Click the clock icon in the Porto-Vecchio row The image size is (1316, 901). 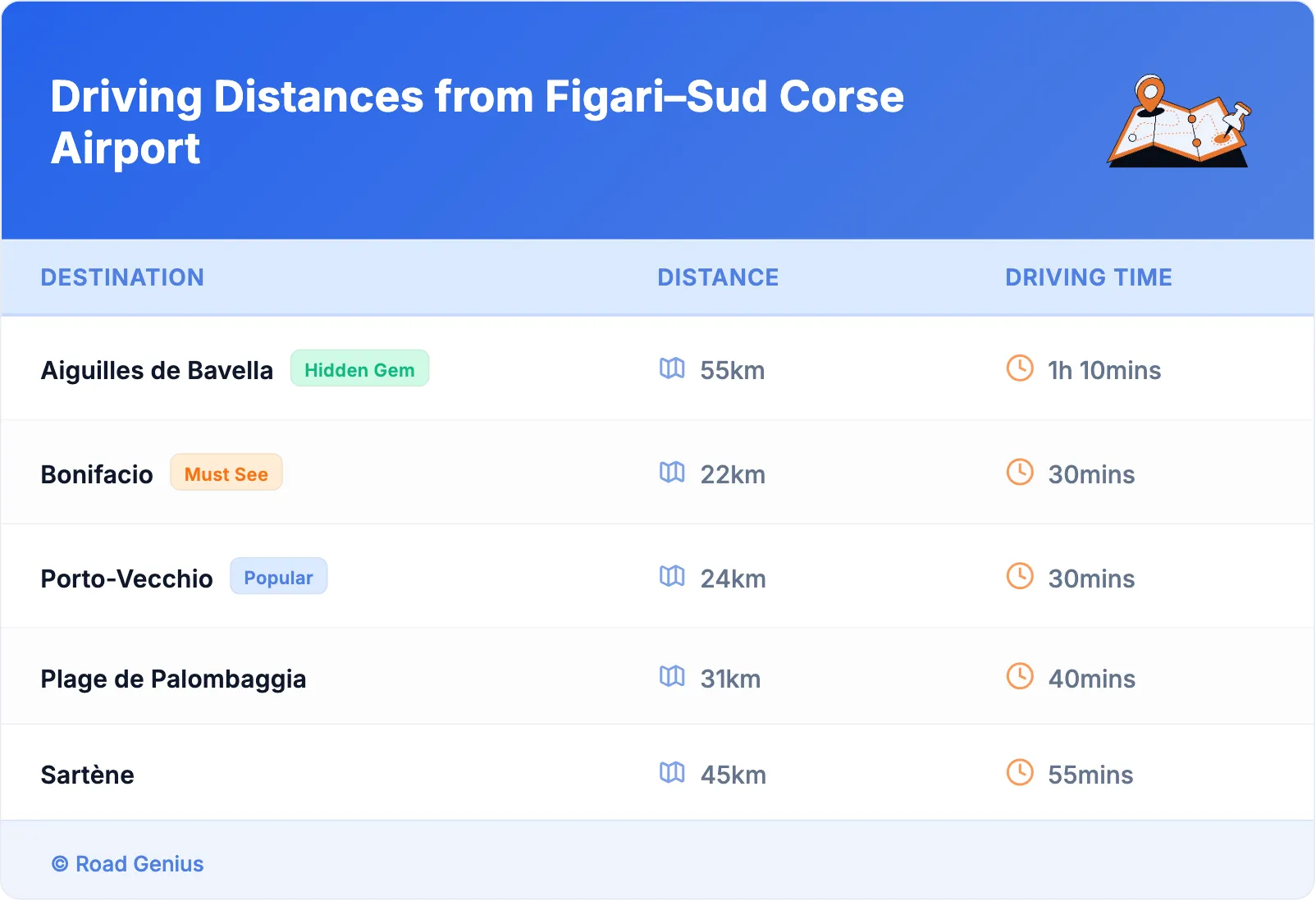[1020, 576]
